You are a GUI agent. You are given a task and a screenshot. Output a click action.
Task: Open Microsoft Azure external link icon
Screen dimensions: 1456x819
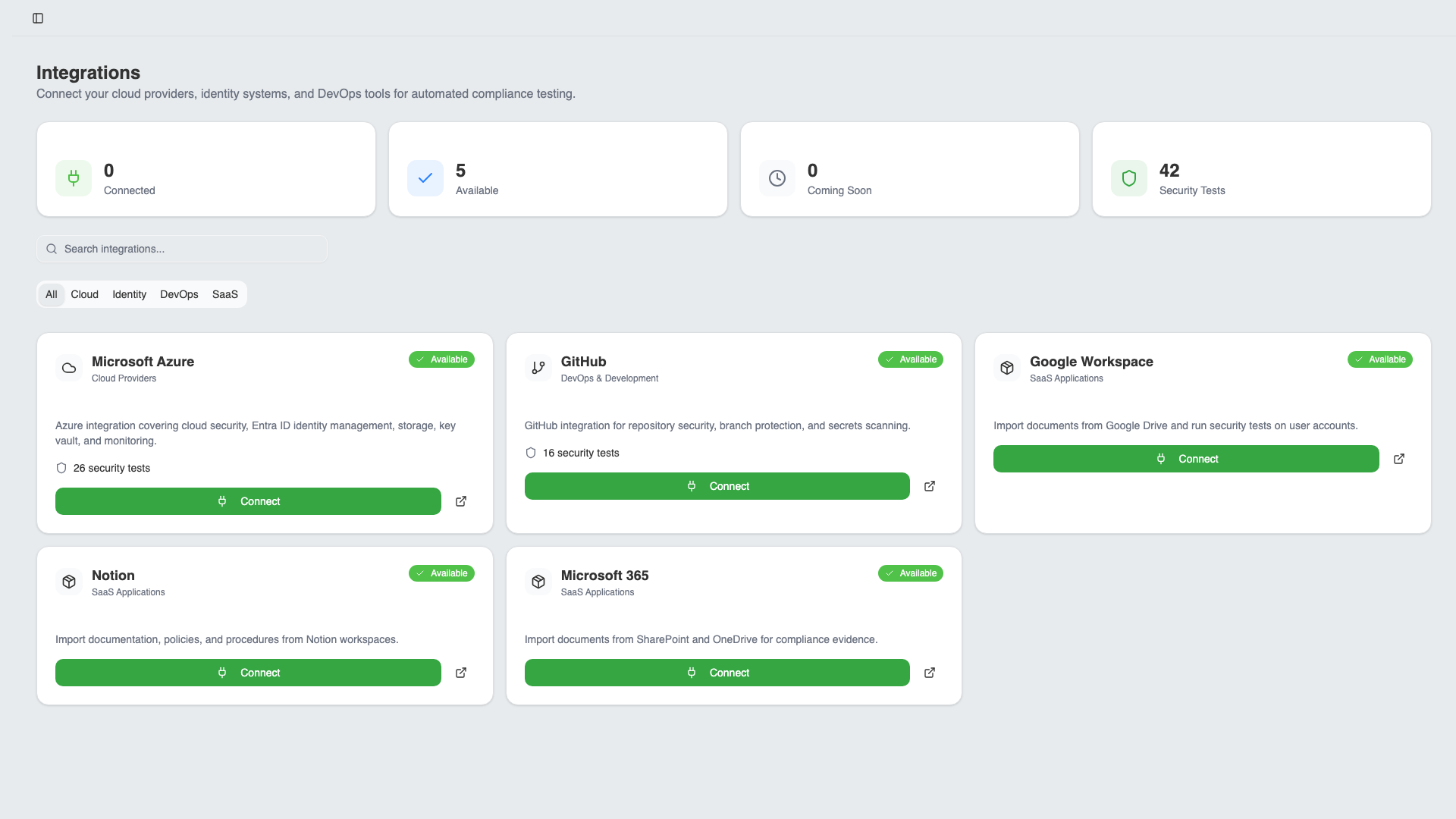461,501
